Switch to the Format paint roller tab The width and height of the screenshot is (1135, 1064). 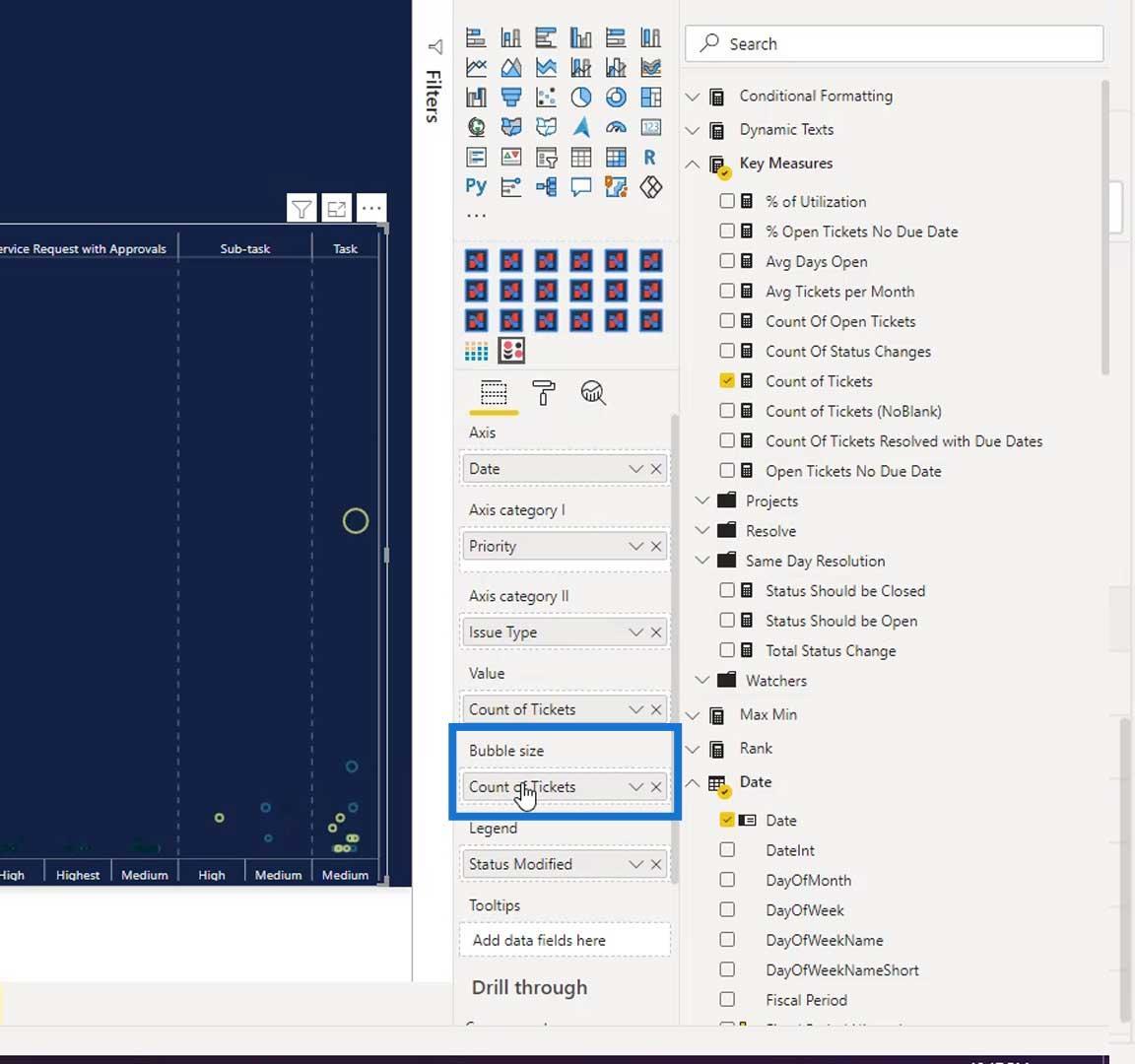pyautogui.click(x=543, y=393)
